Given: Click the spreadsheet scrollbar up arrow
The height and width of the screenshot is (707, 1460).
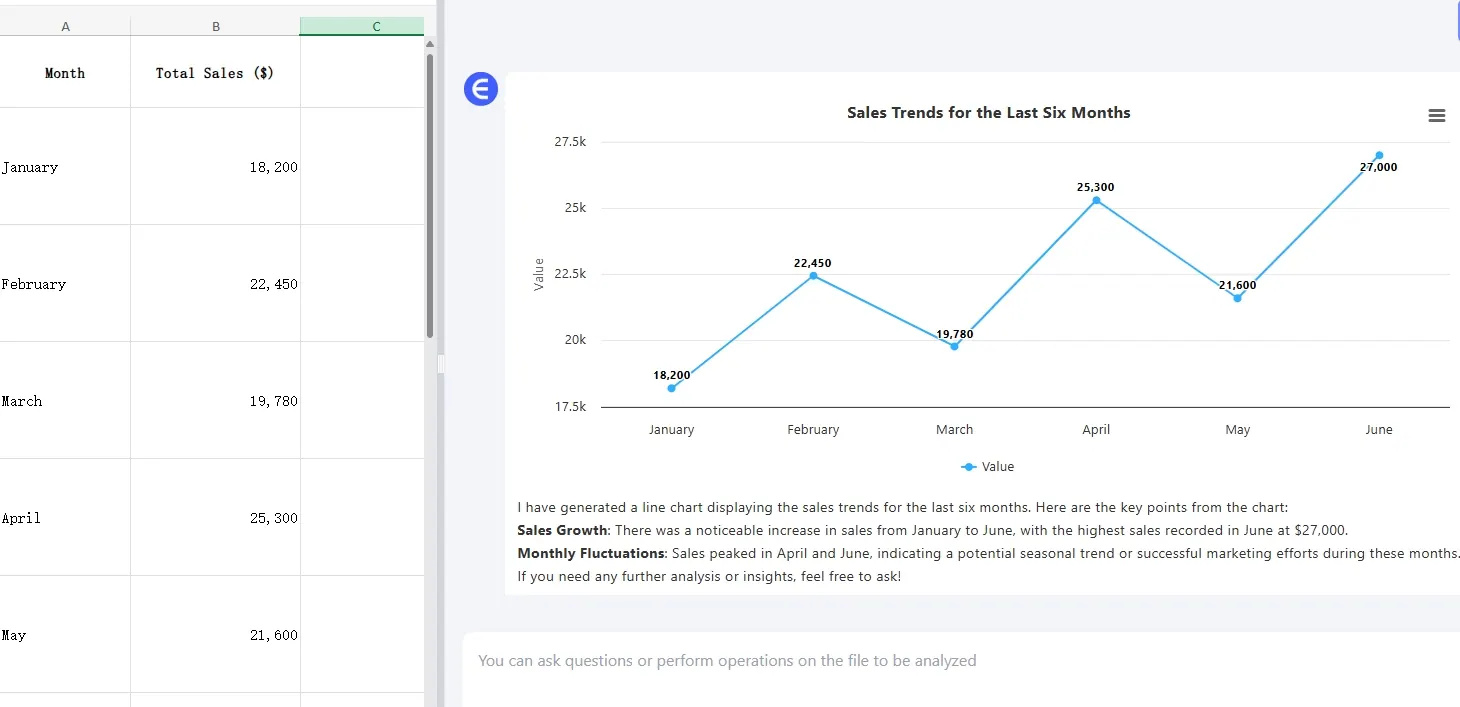Looking at the screenshot, I should (430, 44).
